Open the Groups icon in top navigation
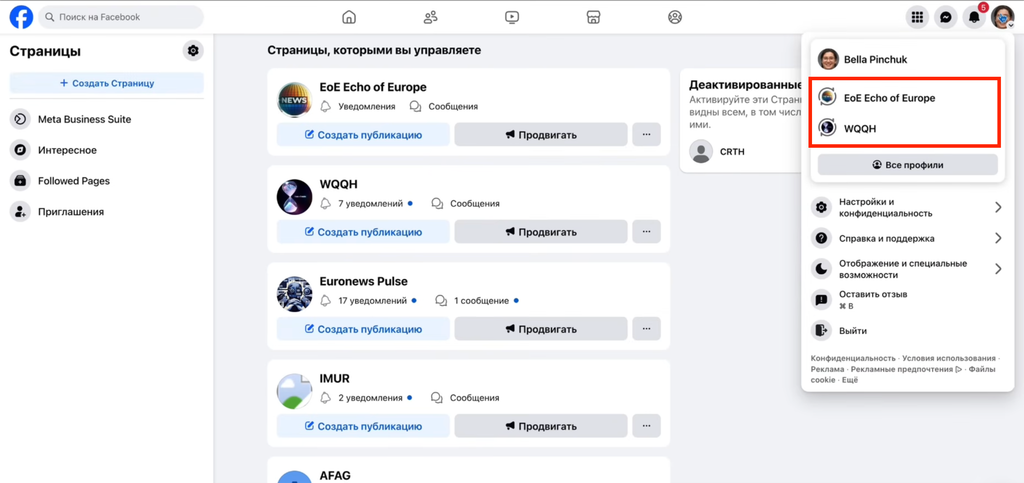The width and height of the screenshot is (1024, 483). pos(675,18)
